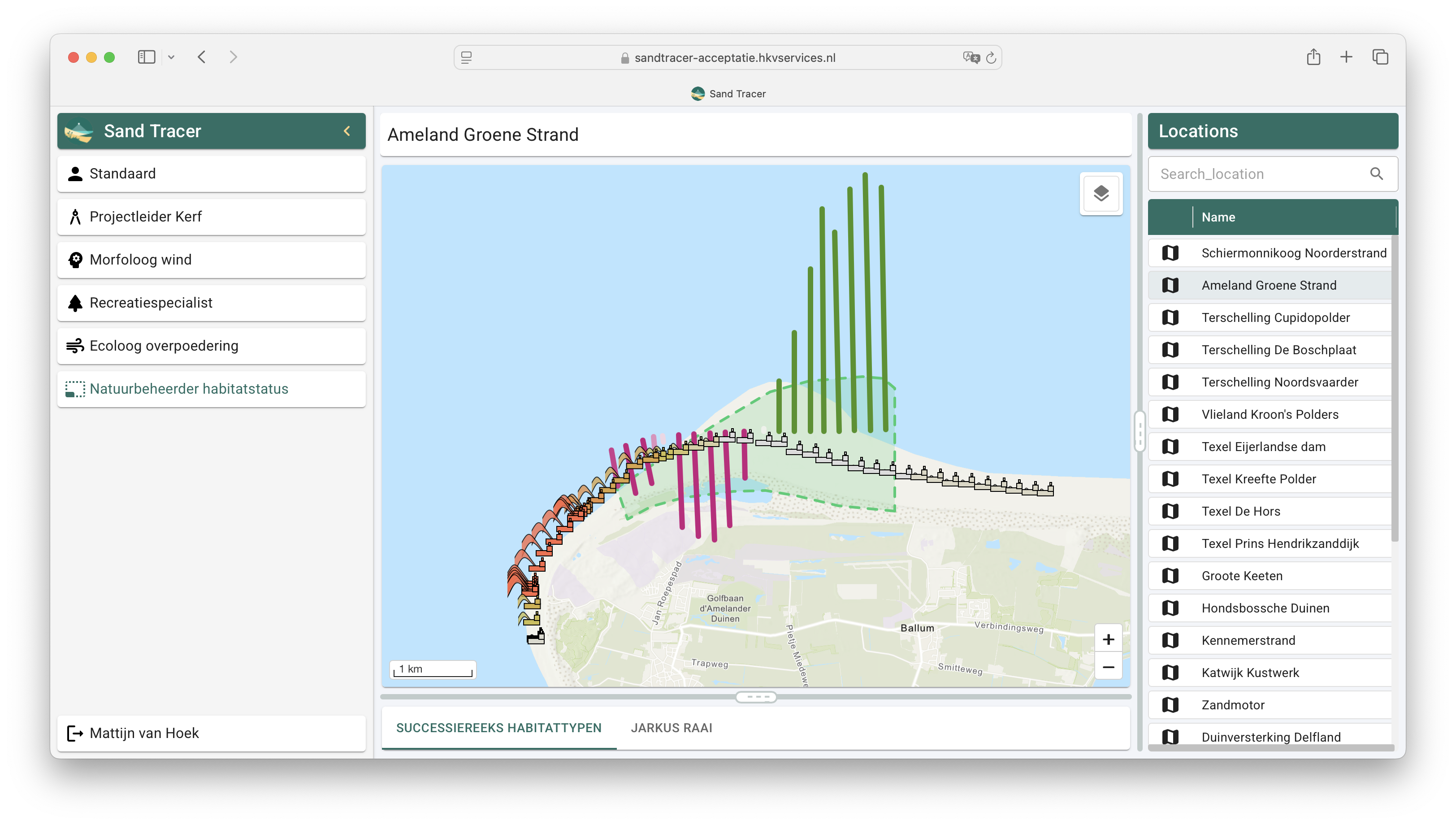Screen dimensions: 1456x825
Task: Choose the Morfoloog wind profile
Action: (140, 260)
